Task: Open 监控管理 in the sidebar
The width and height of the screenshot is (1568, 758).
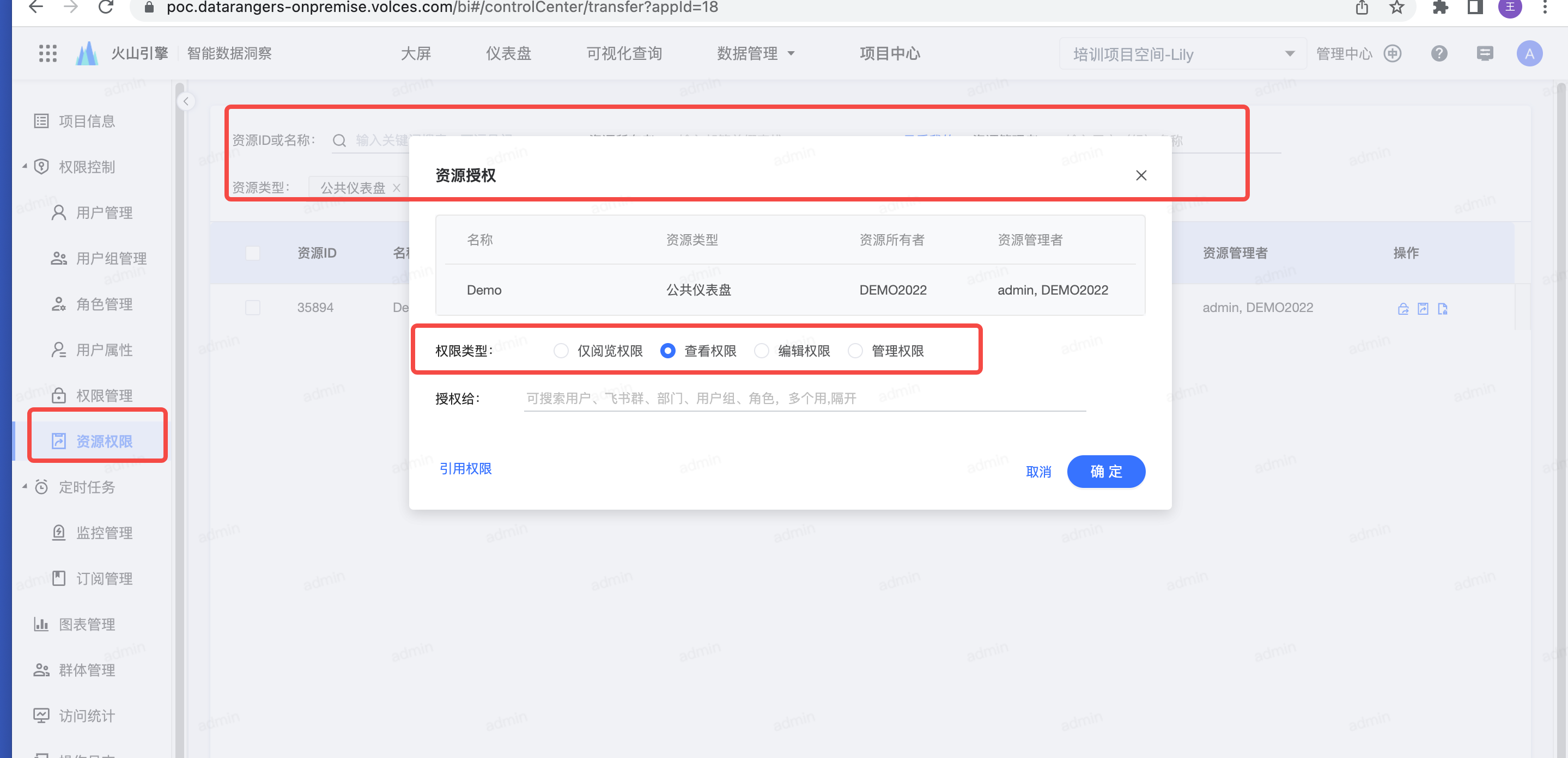Action: (x=92, y=533)
